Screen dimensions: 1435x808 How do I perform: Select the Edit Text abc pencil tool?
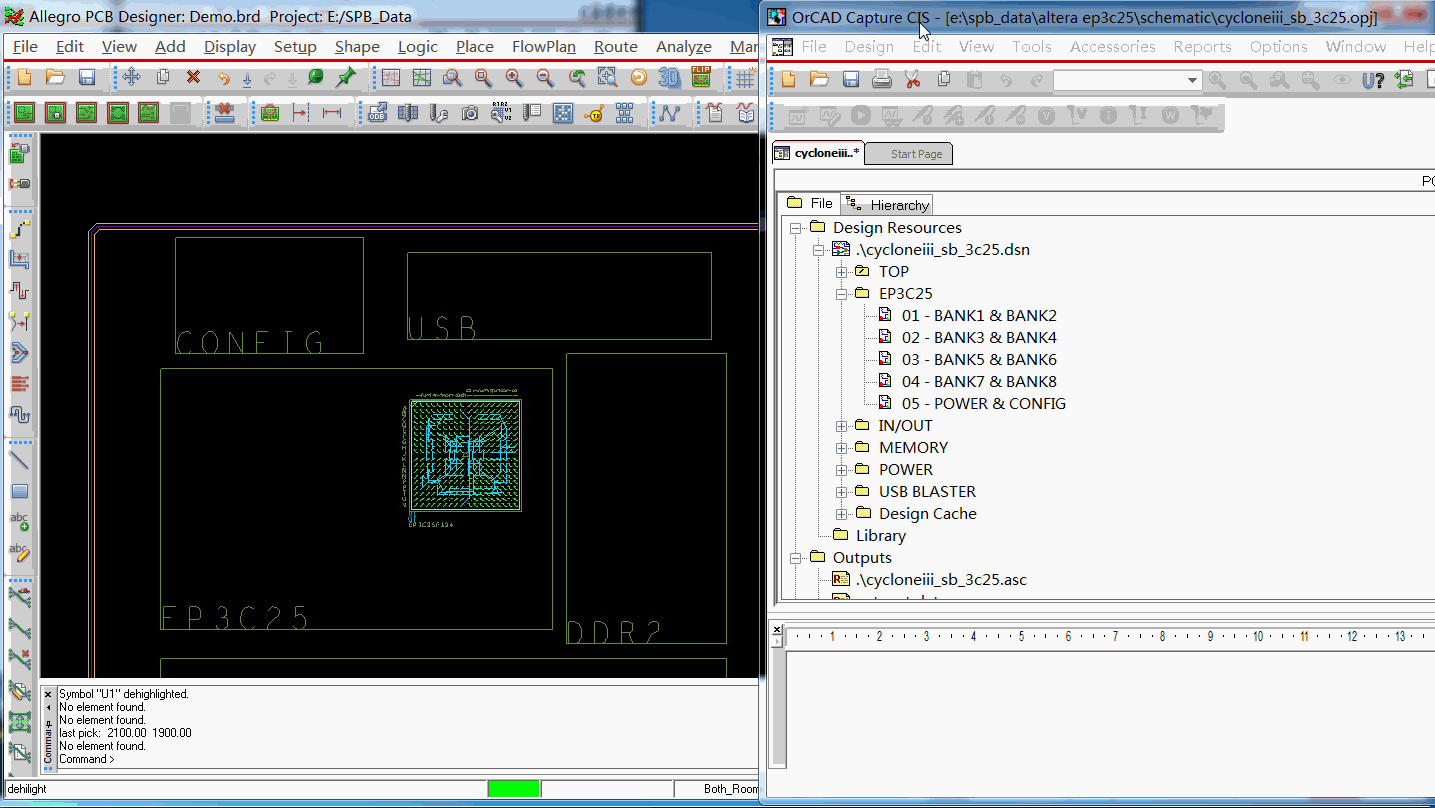pyautogui.click(x=20, y=553)
